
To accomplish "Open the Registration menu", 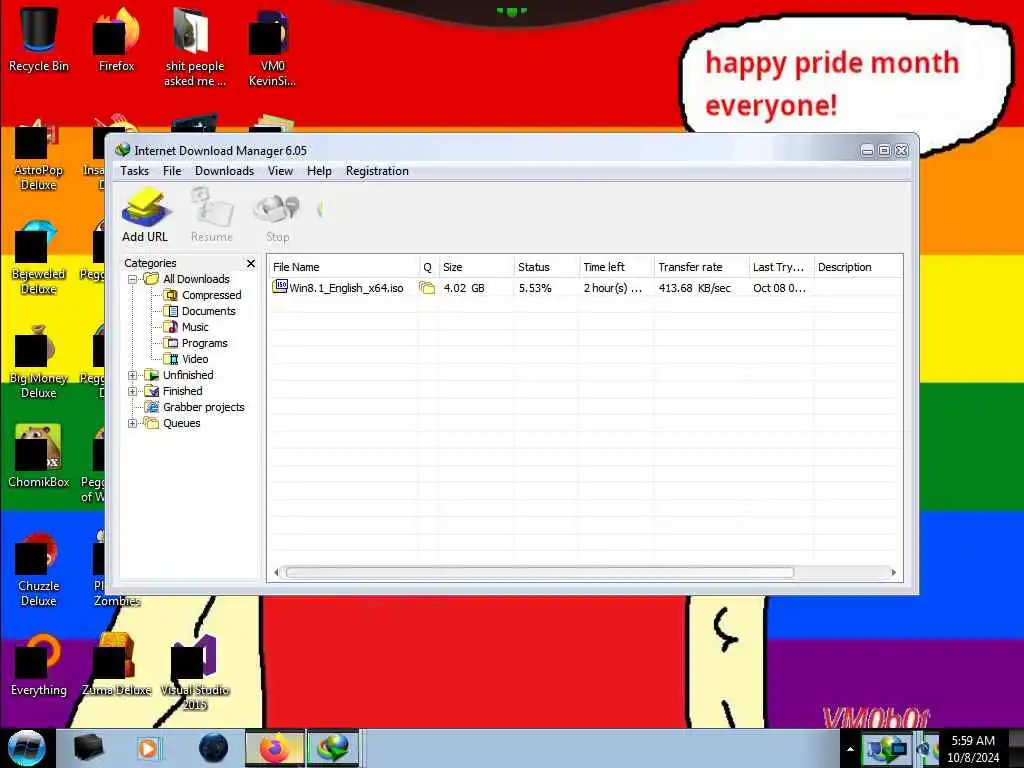I will (377, 171).
